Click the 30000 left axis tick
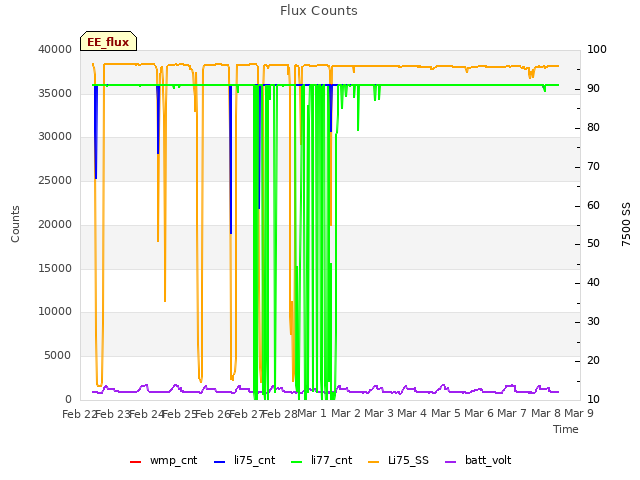 pyautogui.click(x=55, y=137)
